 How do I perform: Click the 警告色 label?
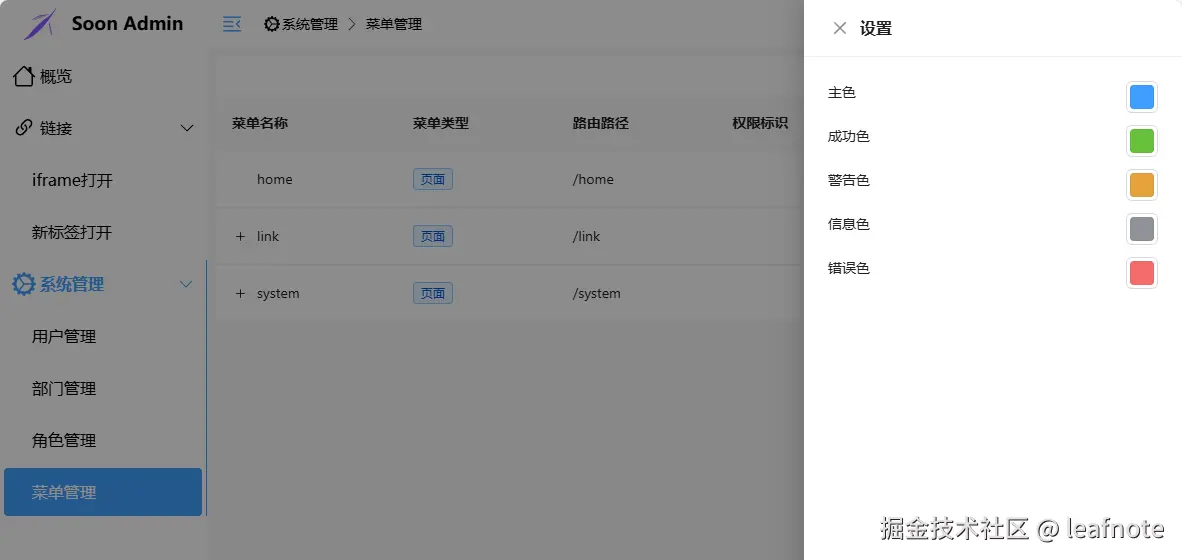click(849, 181)
